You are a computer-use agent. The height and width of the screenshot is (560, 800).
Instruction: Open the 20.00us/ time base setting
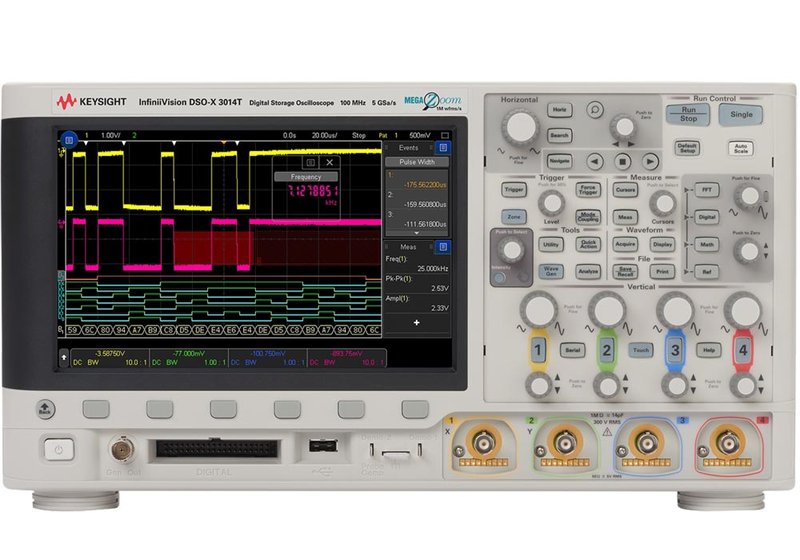click(325, 136)
